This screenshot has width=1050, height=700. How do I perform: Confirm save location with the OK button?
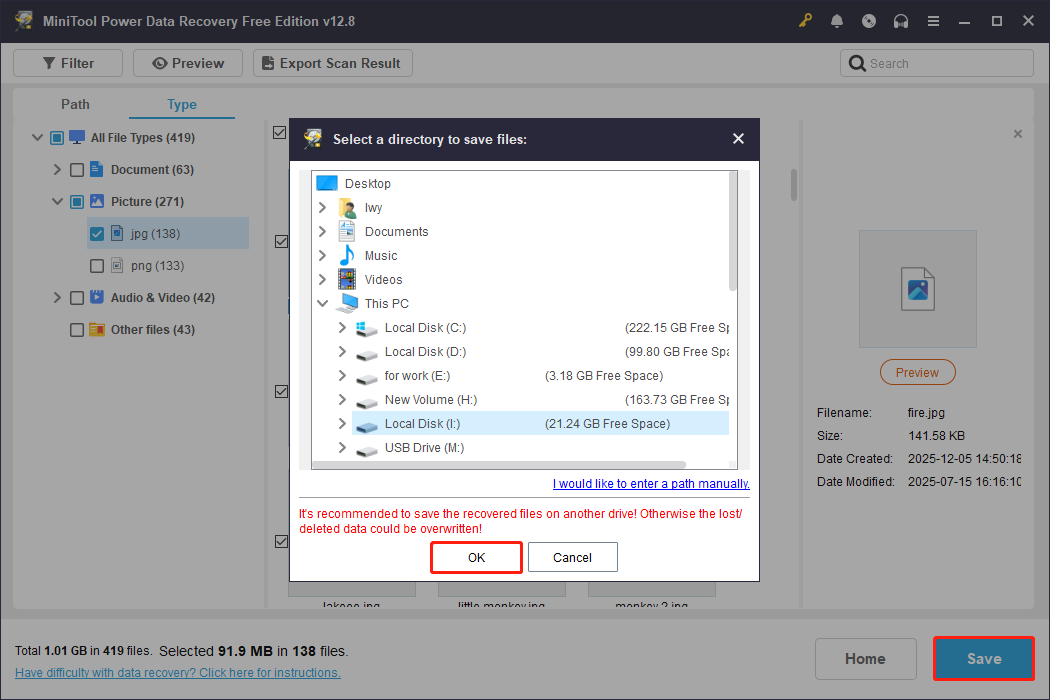tap(476, 557)
